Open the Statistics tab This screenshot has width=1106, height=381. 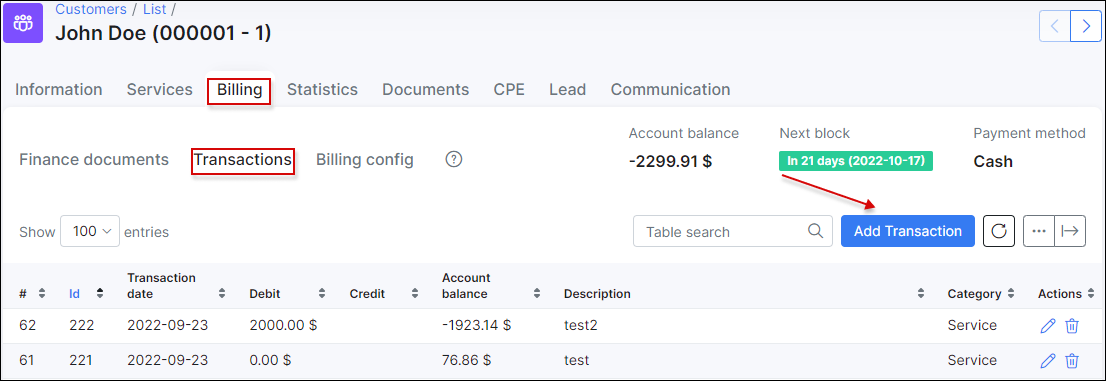(322, 90)
